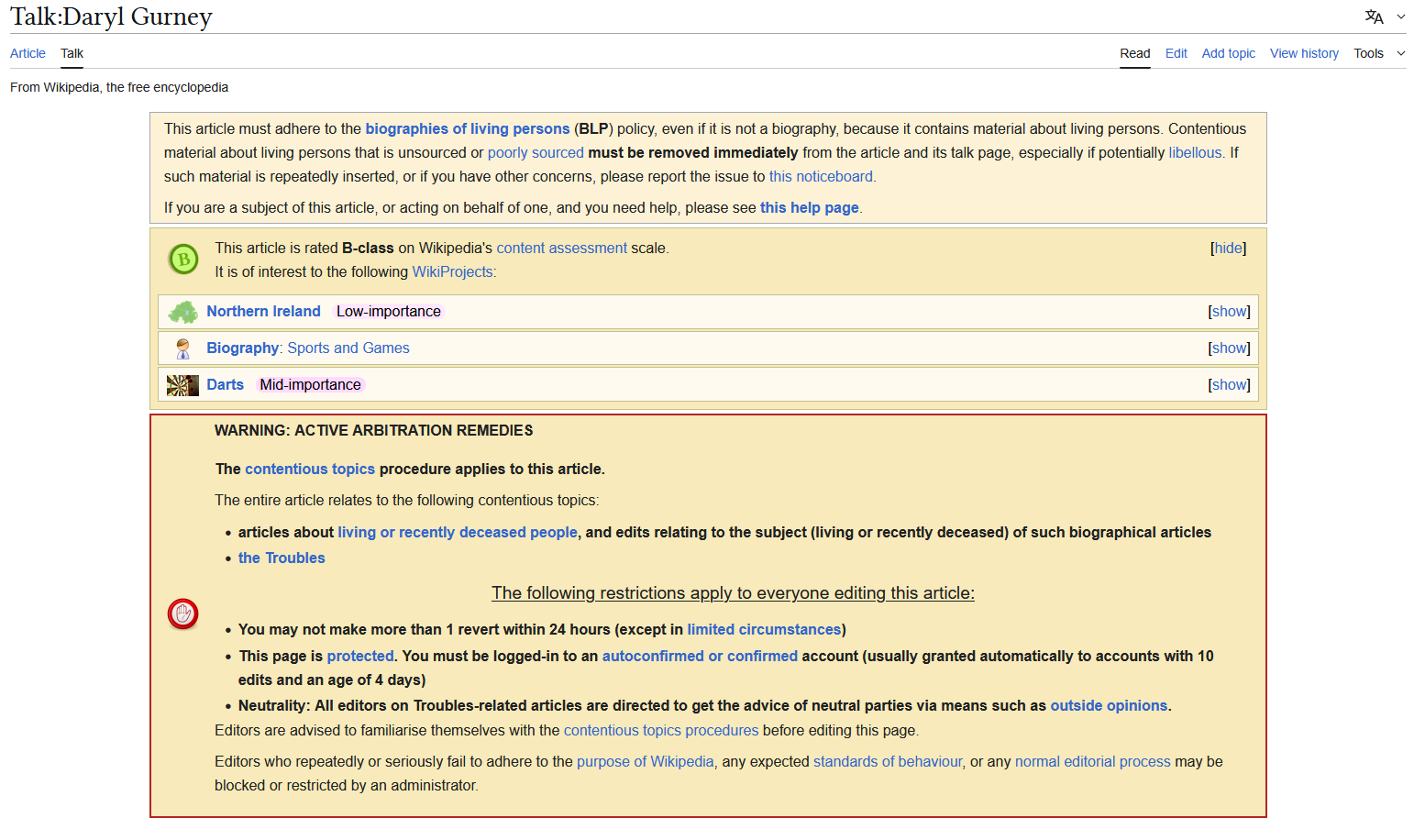Image resolution: width=1425 pixels, height=840 pixels.
Task: Follow the protected link
Action: tap(360, 657)
